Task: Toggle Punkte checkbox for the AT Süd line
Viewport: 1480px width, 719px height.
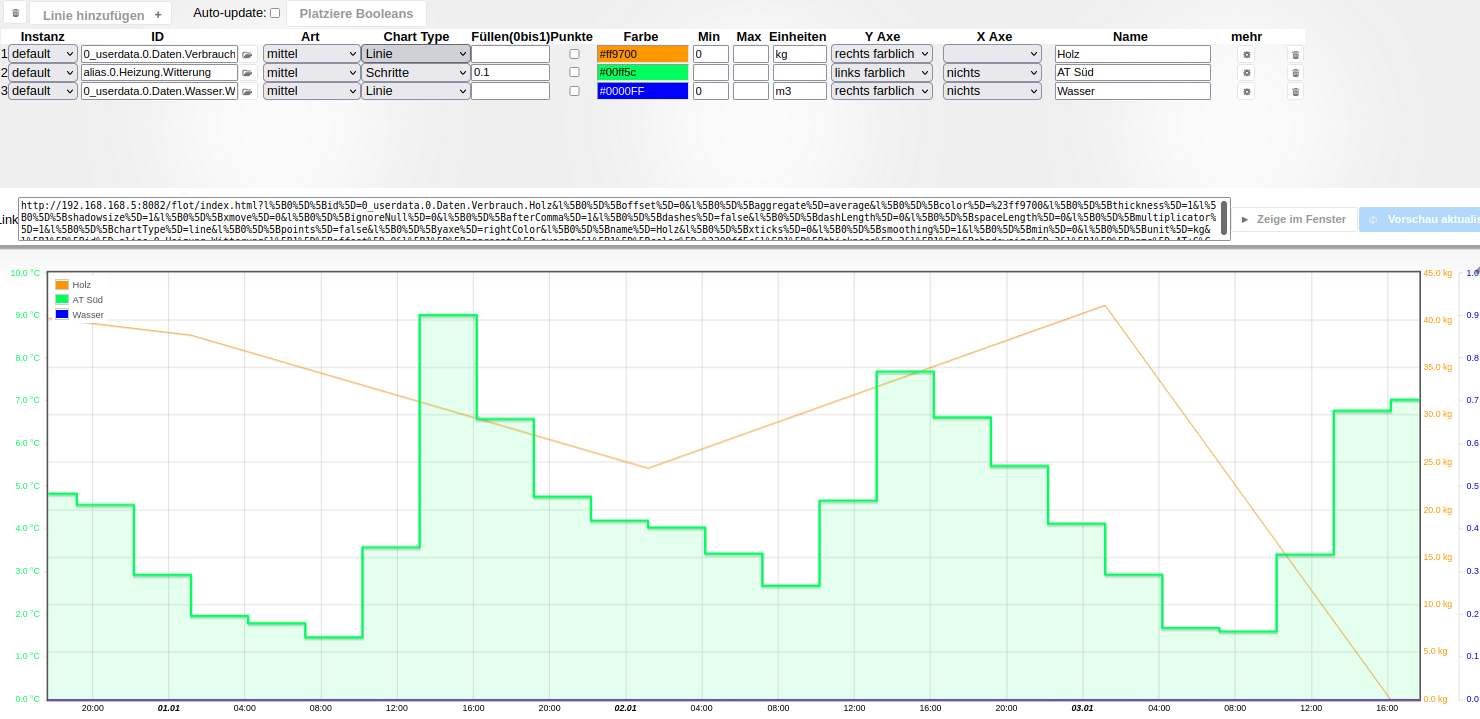Action: click(x=574, y=73)
